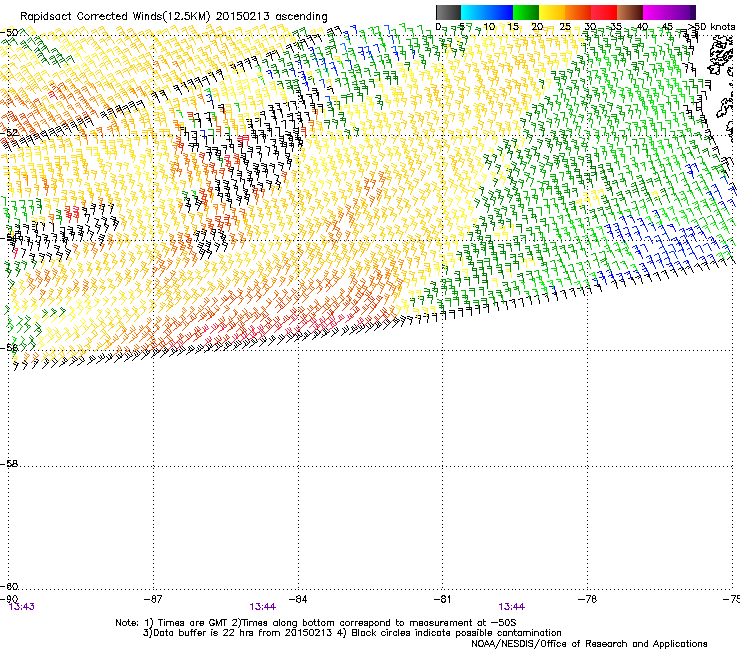Click the '13:44' timestamp right of the -81 label
Viewport: 740px width, 650px height.
point(512,607)
